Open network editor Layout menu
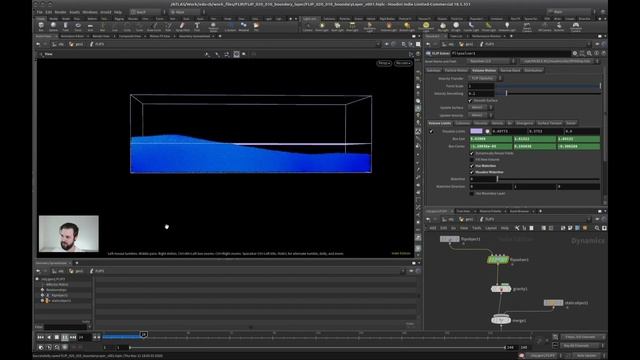 click(491, 228)
